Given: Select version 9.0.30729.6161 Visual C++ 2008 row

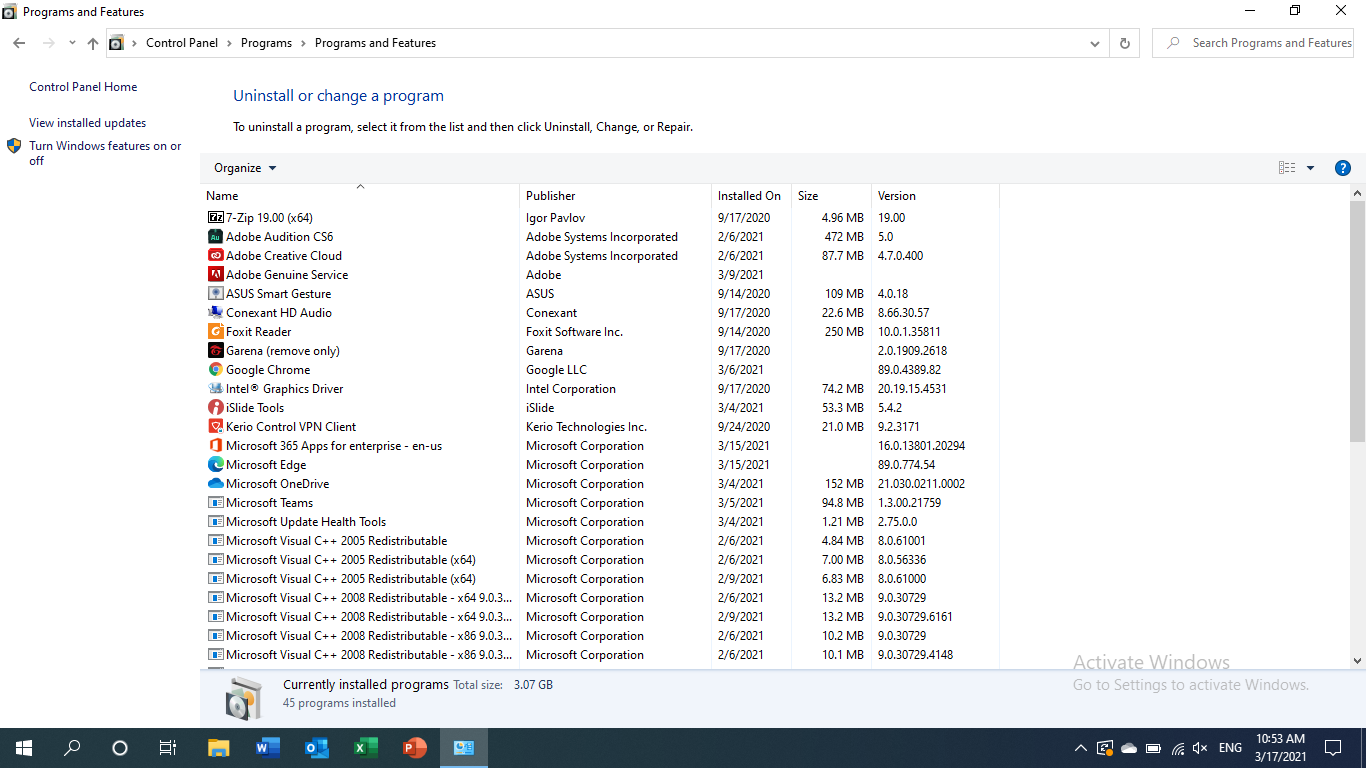Looking at the screenshot, I should [600, 616].
